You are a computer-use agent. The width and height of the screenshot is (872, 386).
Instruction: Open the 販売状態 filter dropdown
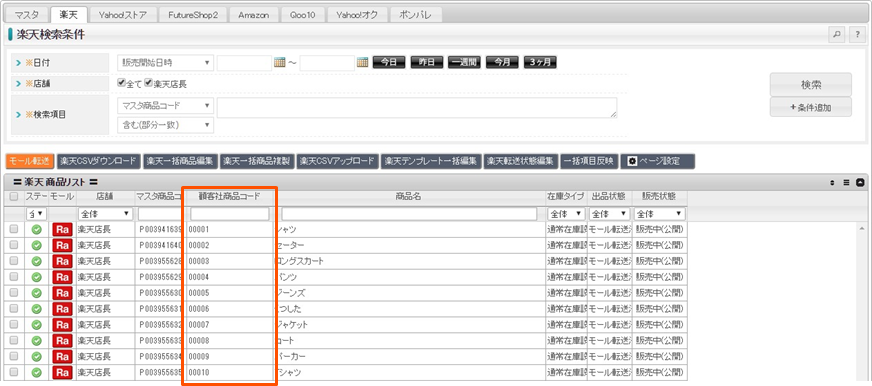point(660,214)
